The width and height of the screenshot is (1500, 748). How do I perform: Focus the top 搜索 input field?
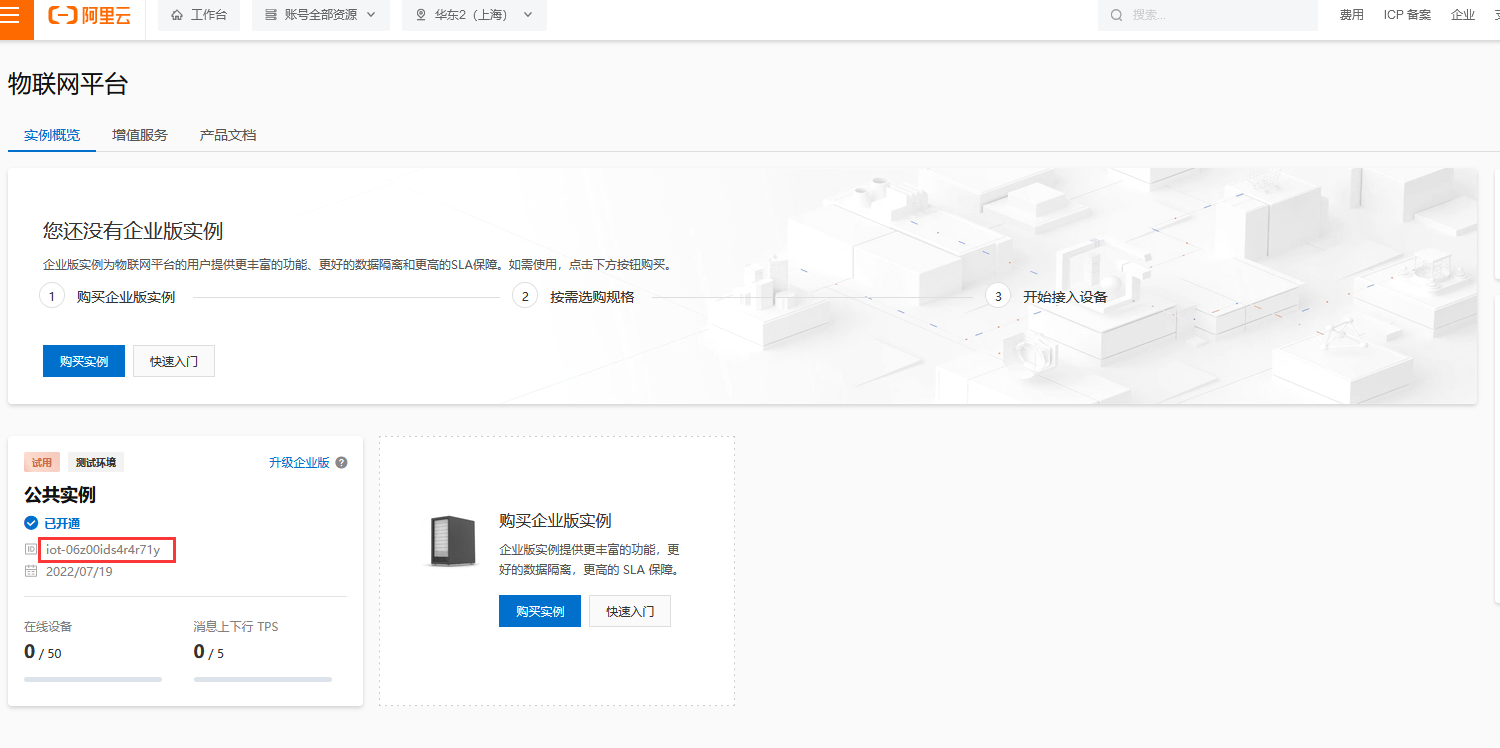point(1208,15)
